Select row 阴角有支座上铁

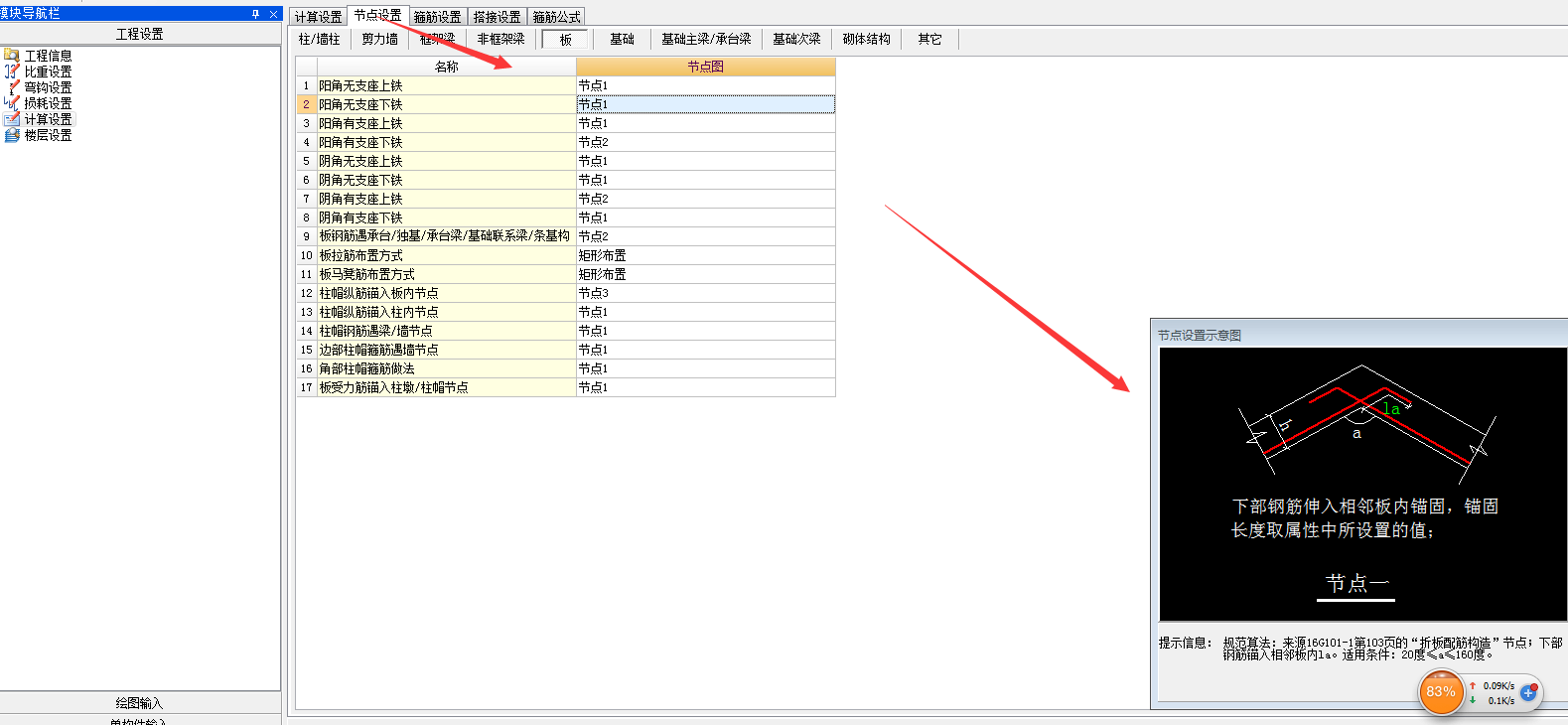pos(446,199)
